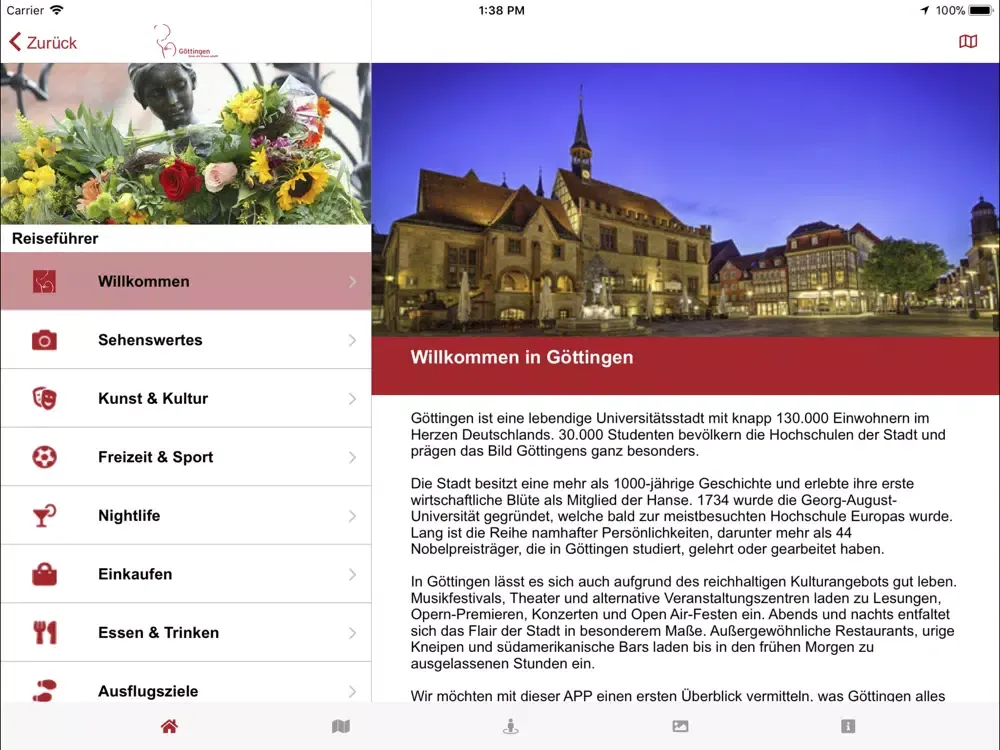The image size is (1000, 750).
Task: Open the info tab in bottom bar
Action: coord(848,726)
